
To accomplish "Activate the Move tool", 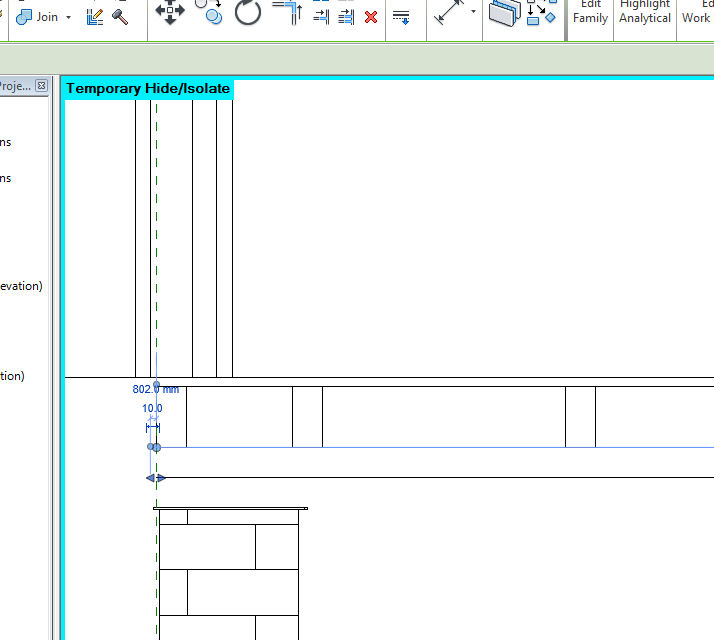I will pyautogui.click(x=170, y=13).
